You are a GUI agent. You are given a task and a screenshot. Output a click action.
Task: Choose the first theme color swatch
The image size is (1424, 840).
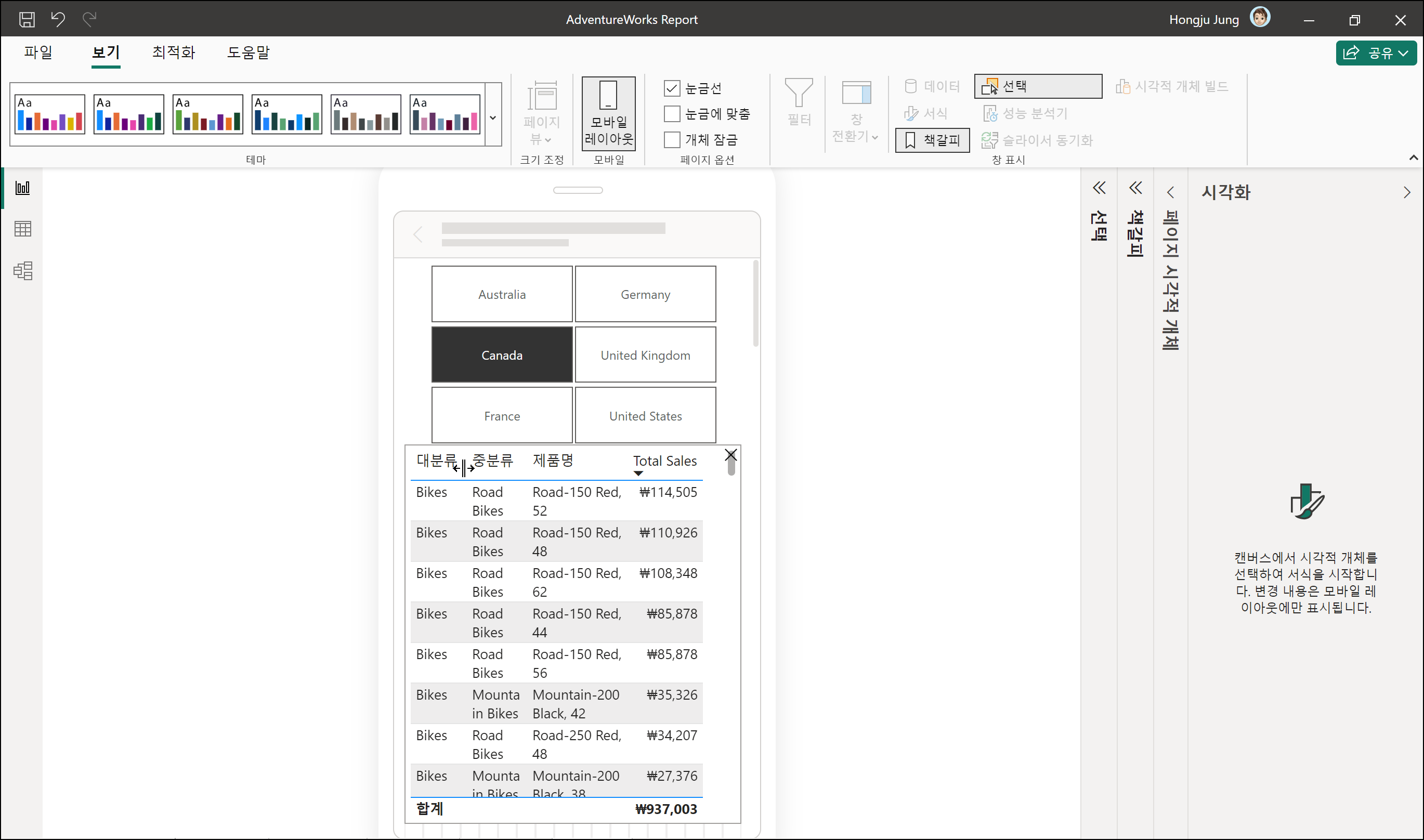coord(50,114)
